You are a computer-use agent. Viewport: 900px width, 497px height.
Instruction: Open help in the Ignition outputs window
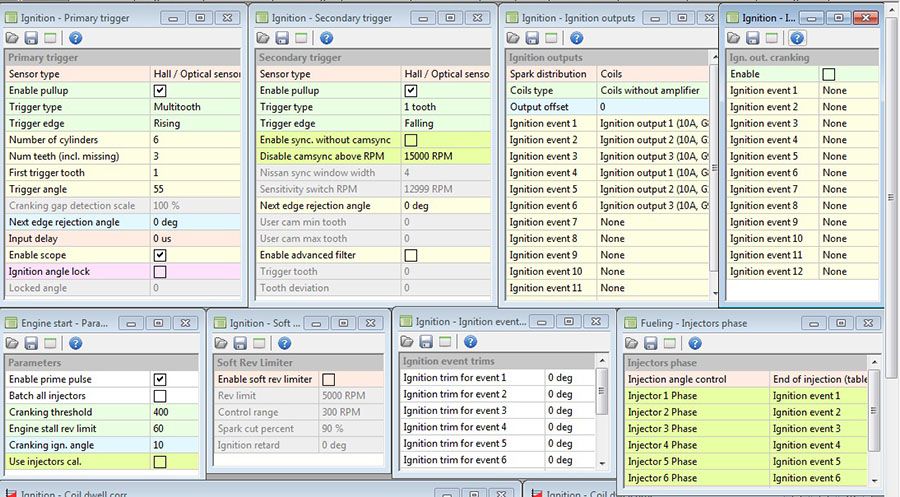[x=574, y=38]
